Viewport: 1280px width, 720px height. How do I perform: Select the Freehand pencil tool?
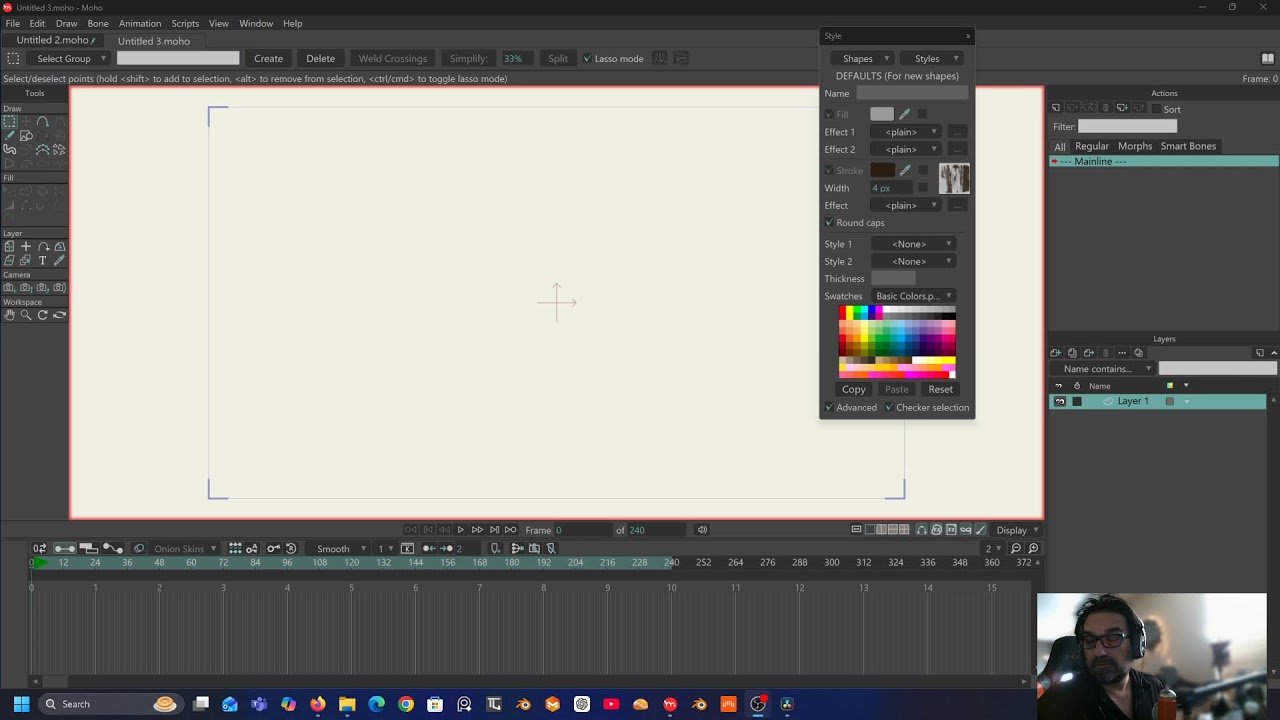click(9, 136)
